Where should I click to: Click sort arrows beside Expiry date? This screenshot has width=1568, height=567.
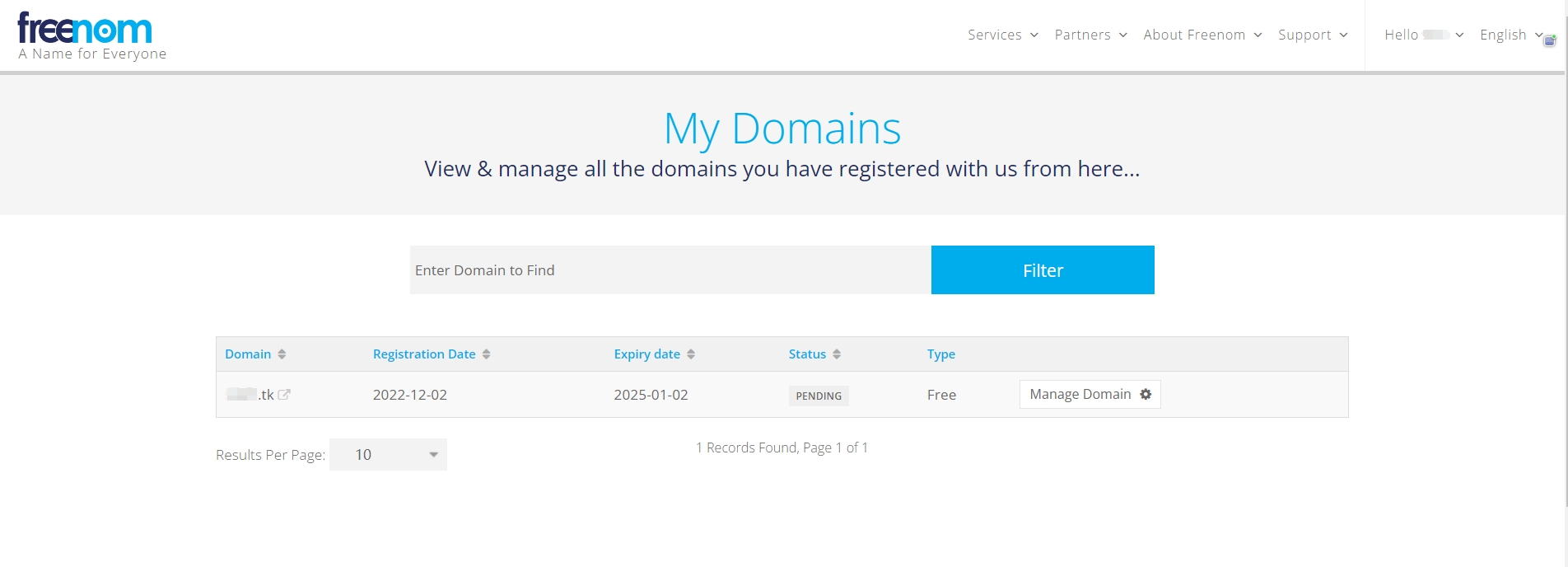[x=691, y=354]
